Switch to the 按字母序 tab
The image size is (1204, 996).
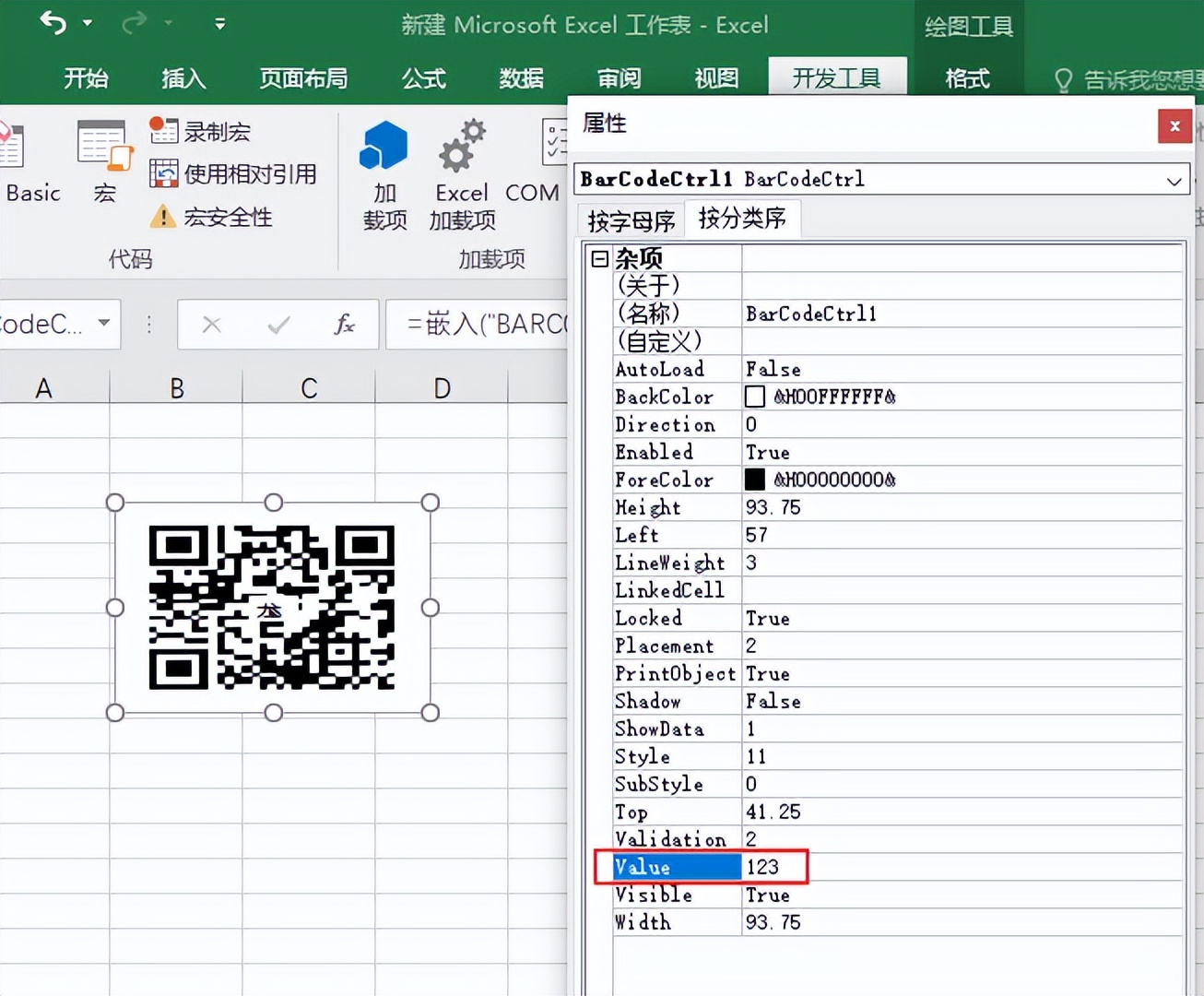pyautogui.click(x=632, y=221)
